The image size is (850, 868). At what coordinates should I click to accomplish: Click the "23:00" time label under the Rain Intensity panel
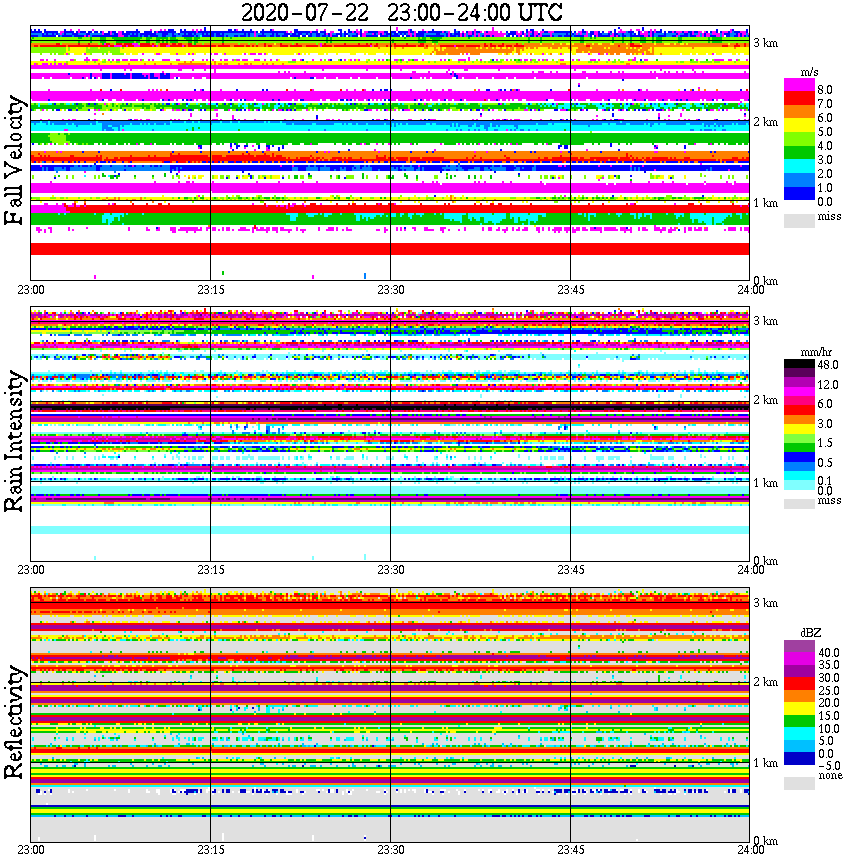click(30, 570)
